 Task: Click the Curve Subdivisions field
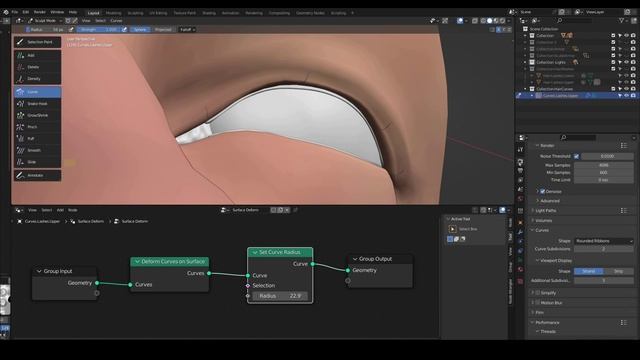point(604,249)
